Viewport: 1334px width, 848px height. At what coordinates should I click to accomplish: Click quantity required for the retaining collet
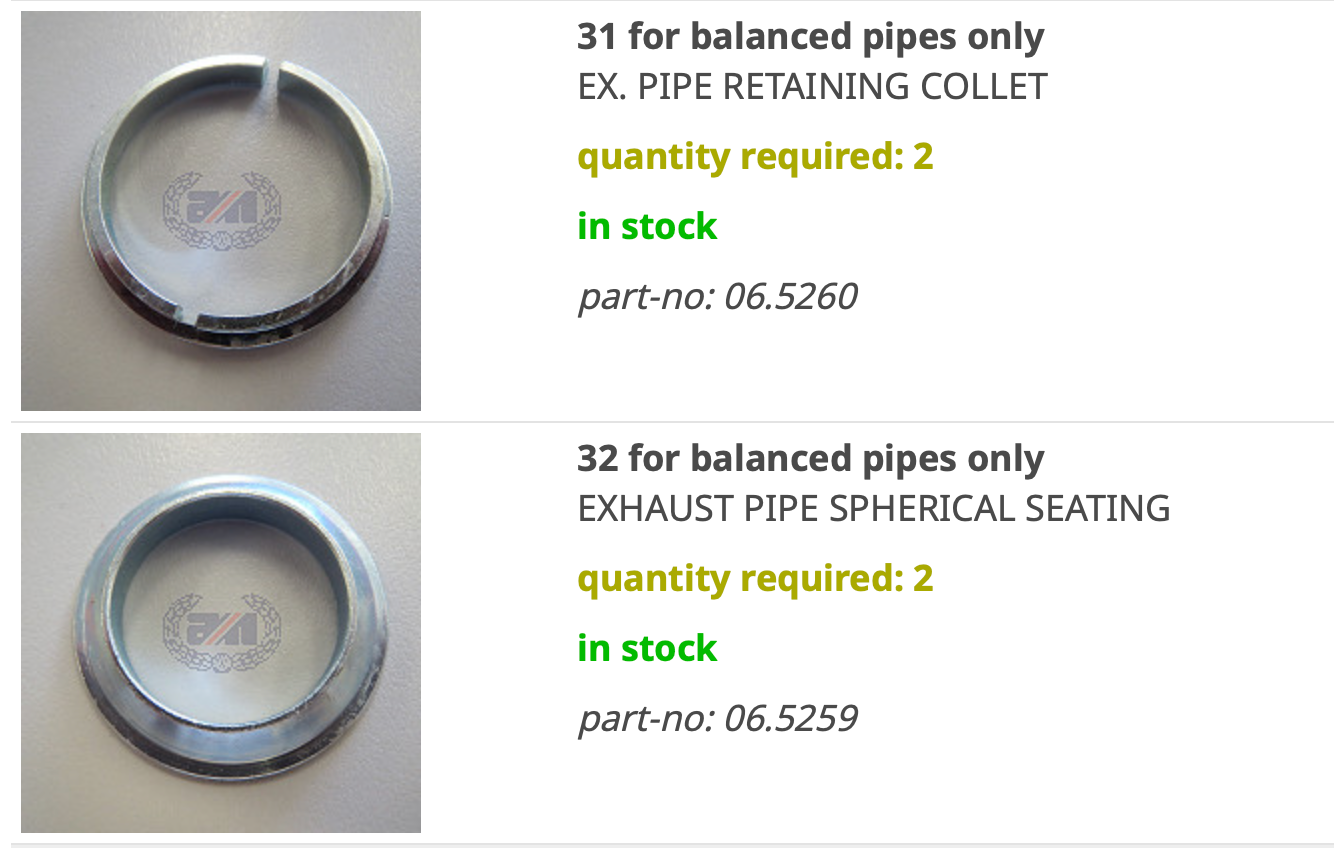[x=755, y=157]
